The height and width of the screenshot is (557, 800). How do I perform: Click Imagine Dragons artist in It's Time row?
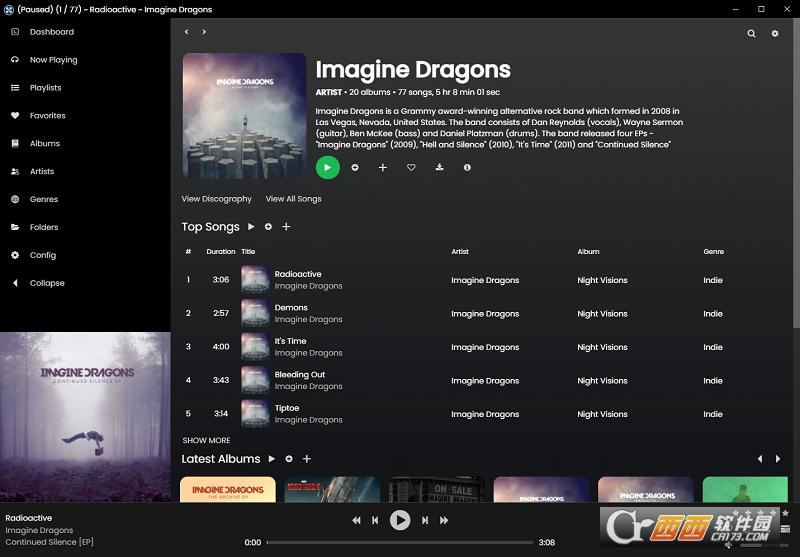[x=485, y=347]
